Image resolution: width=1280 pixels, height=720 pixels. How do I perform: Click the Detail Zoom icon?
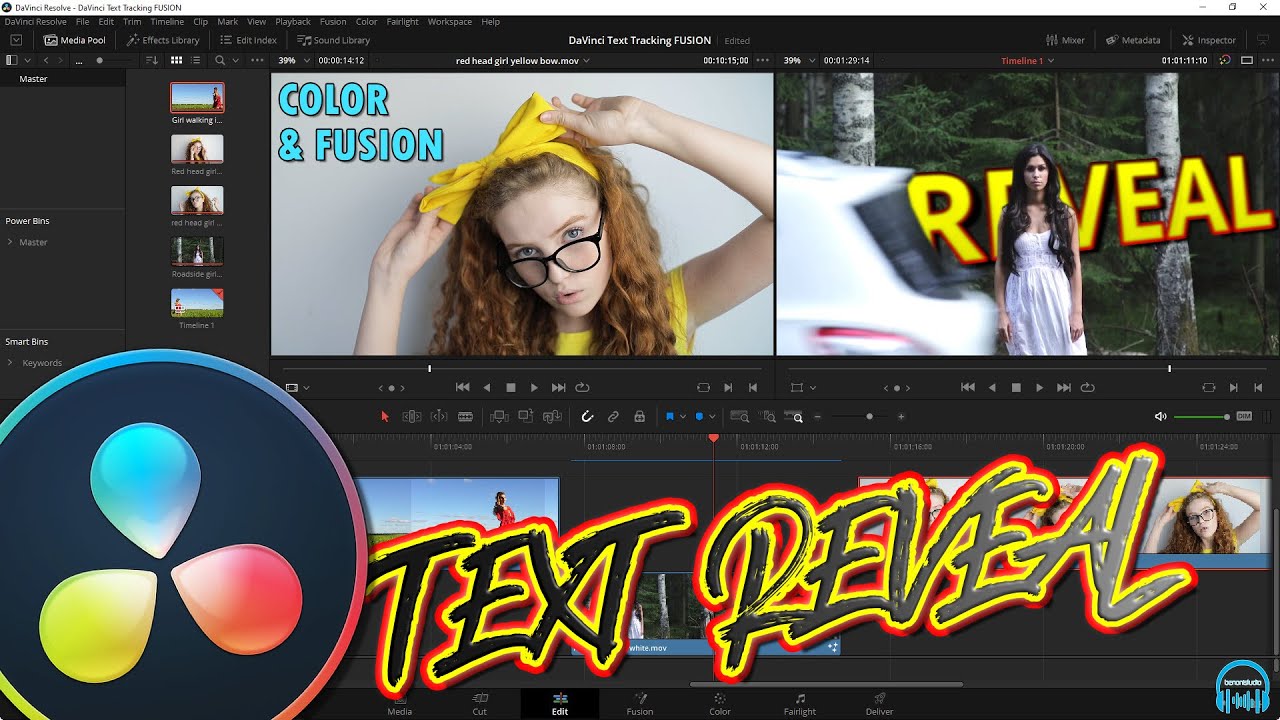(768, 417)
